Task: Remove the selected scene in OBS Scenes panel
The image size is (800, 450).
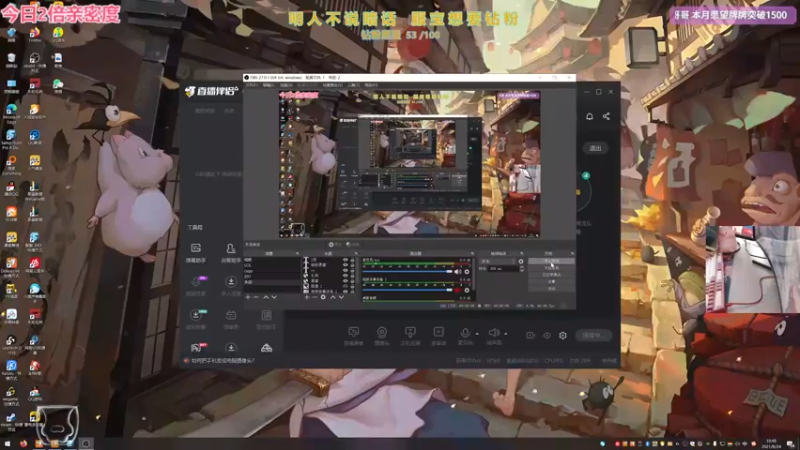Action: click(256, 297)
